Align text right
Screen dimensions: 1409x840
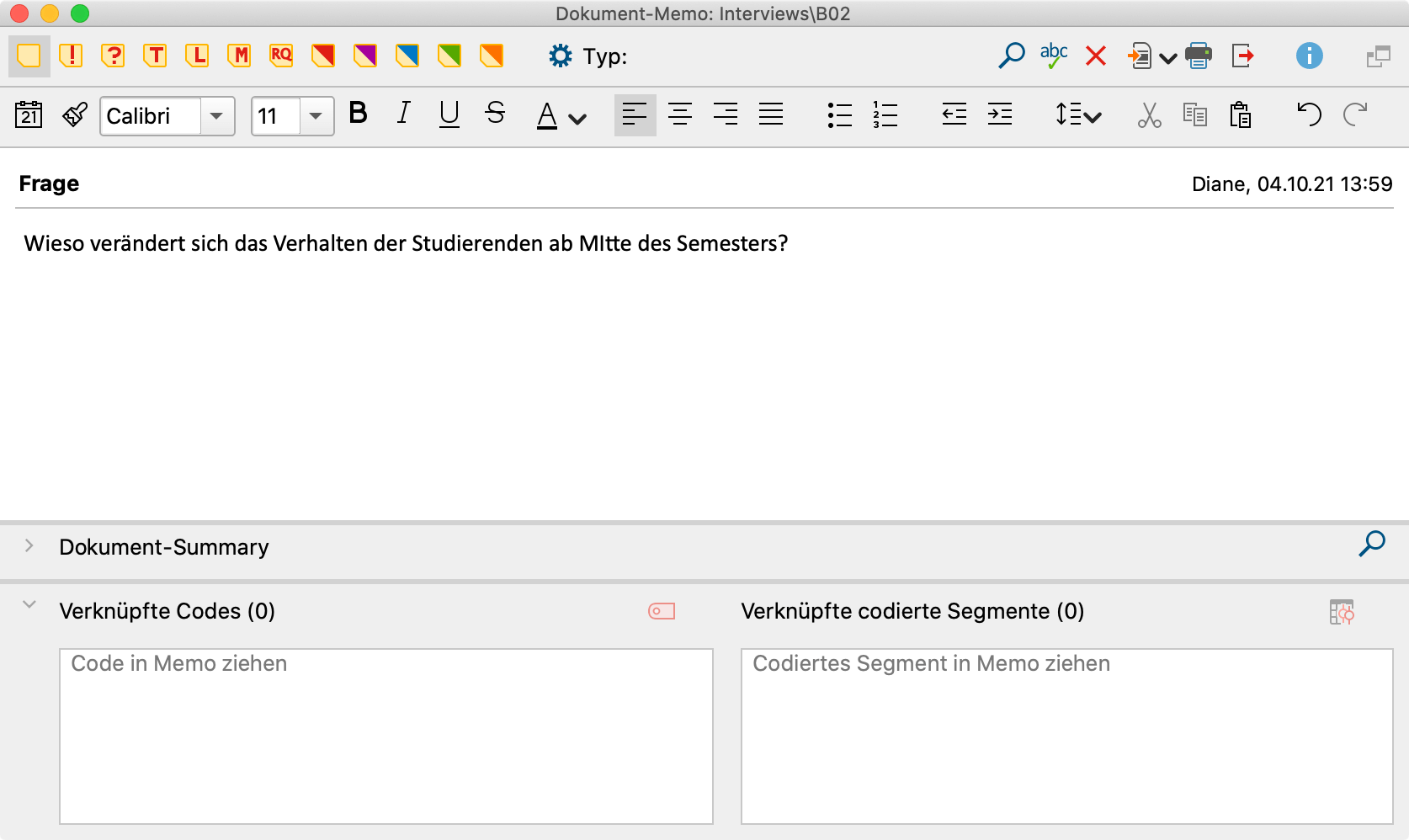(x=726, y=114)
